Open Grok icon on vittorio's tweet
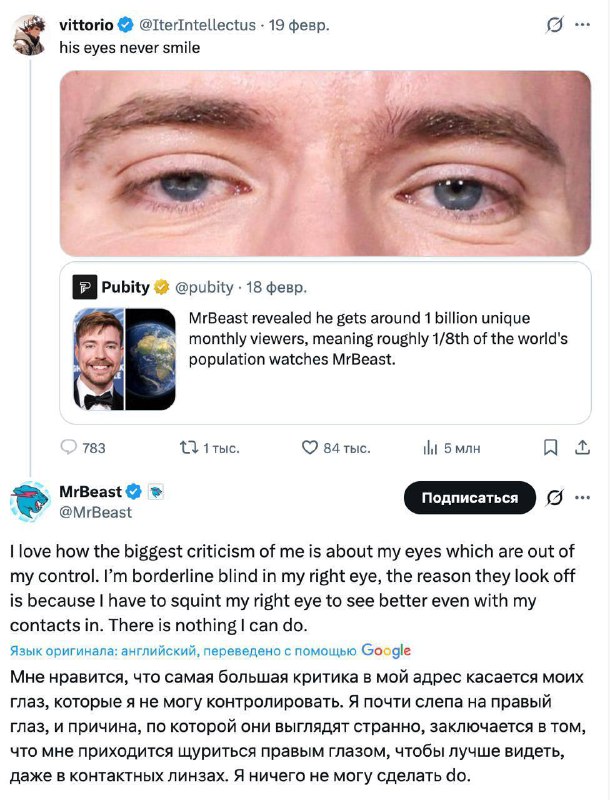The image size is (610, 800). click(553, 24)
